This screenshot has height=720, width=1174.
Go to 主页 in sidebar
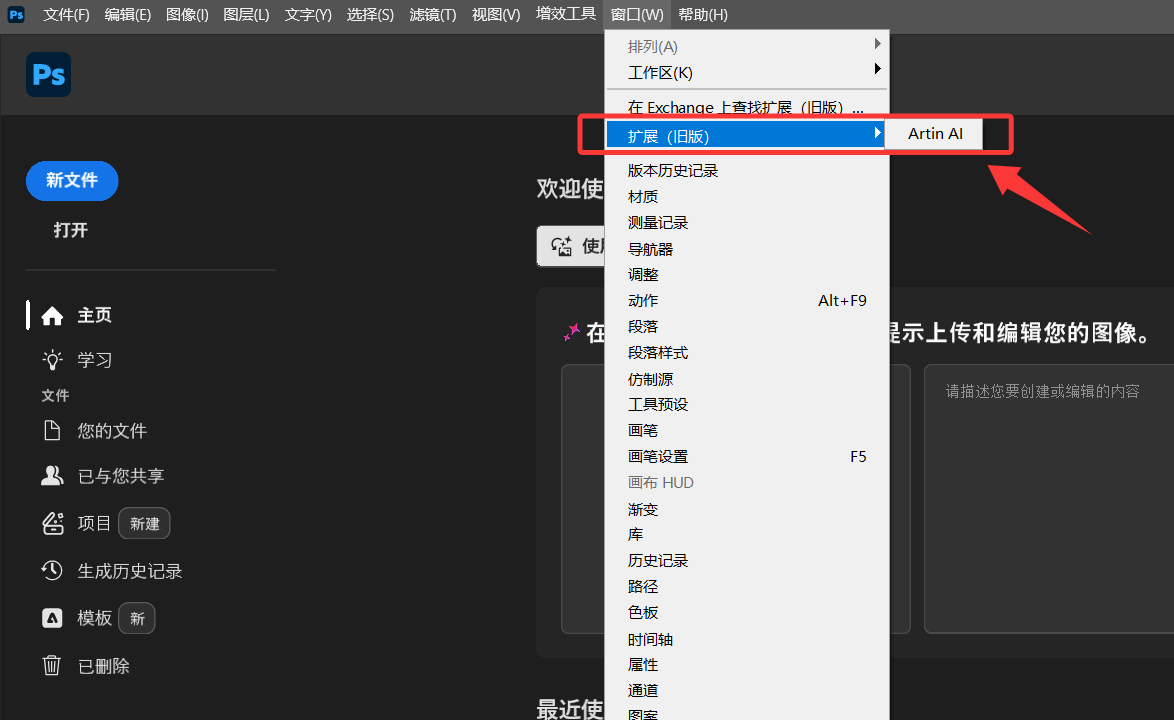(94, 315)
